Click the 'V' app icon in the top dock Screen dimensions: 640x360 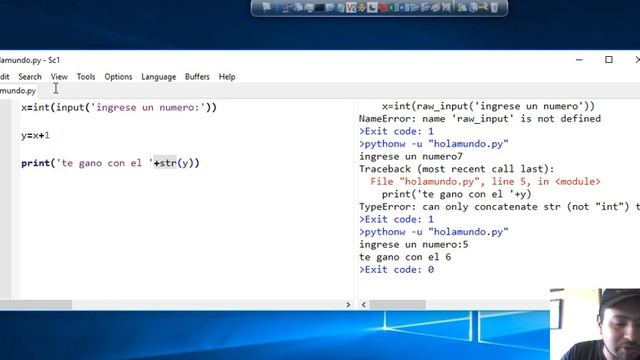[351, 7]
